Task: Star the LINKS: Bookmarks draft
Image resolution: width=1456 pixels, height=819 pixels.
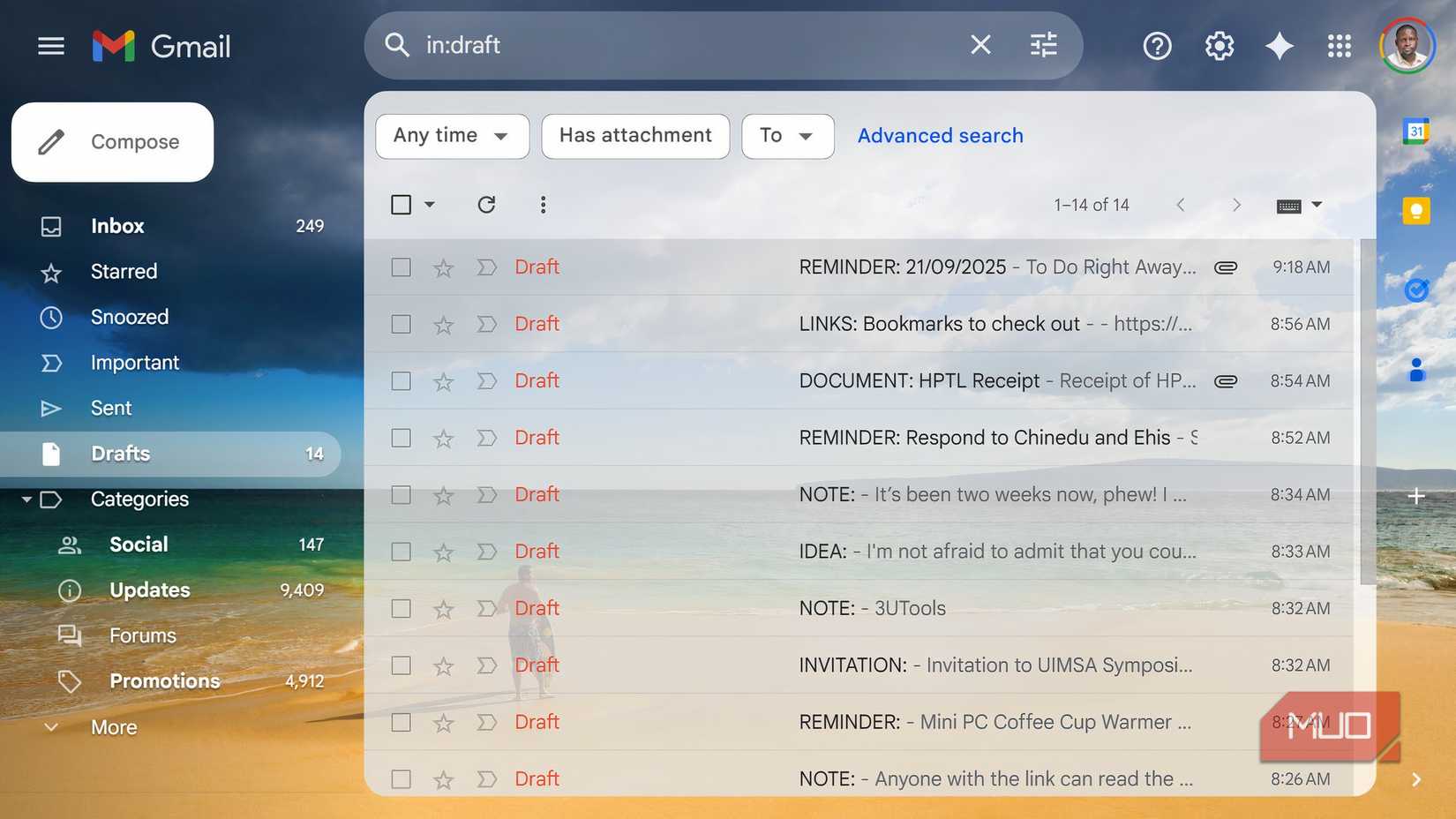Action: 443,325
